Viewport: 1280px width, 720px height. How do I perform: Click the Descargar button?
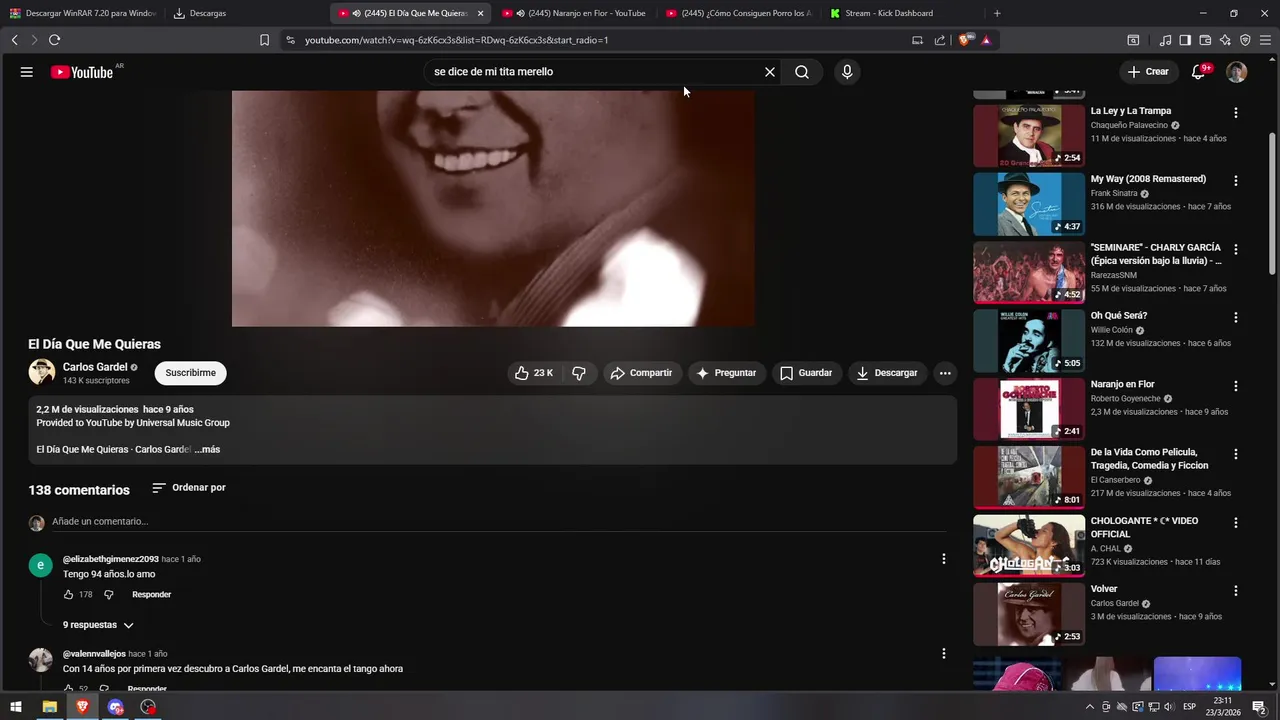(887, 373)
